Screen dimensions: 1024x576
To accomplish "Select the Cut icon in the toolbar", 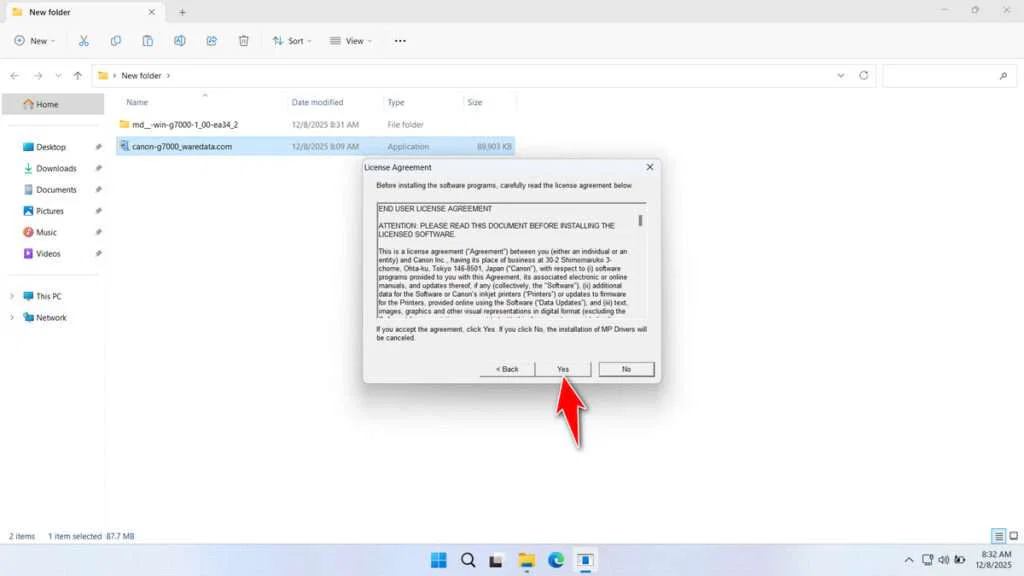I will coord(84,41).
